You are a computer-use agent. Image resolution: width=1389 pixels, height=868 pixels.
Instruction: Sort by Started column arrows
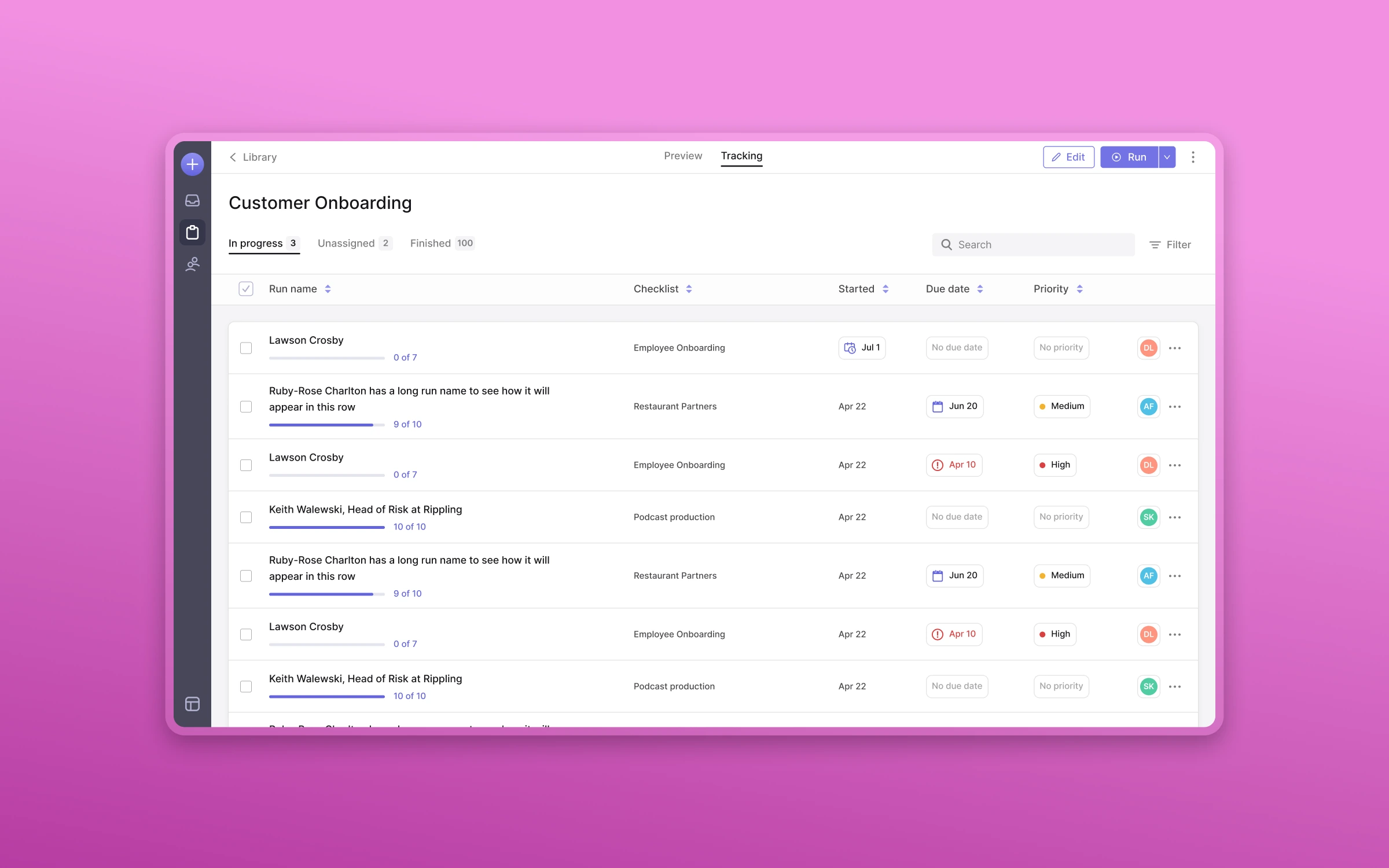point(885,289)
